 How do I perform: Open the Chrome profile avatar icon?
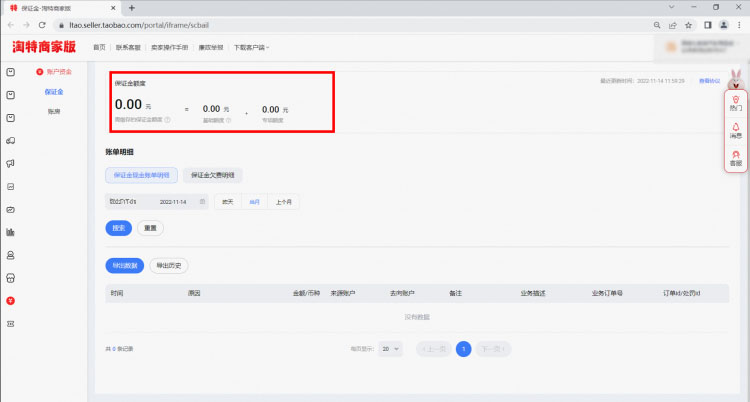tap(724, 25)
